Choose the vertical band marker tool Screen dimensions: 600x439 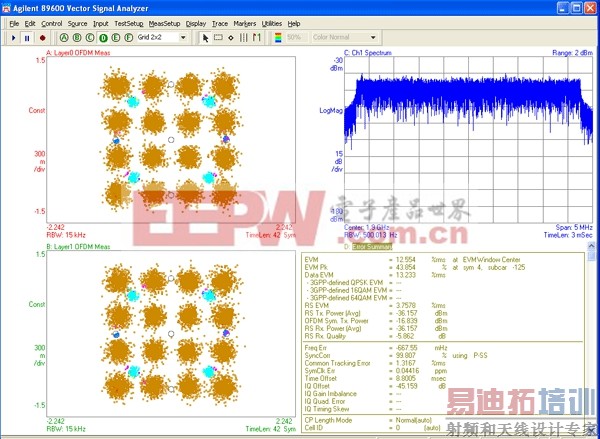243,38
